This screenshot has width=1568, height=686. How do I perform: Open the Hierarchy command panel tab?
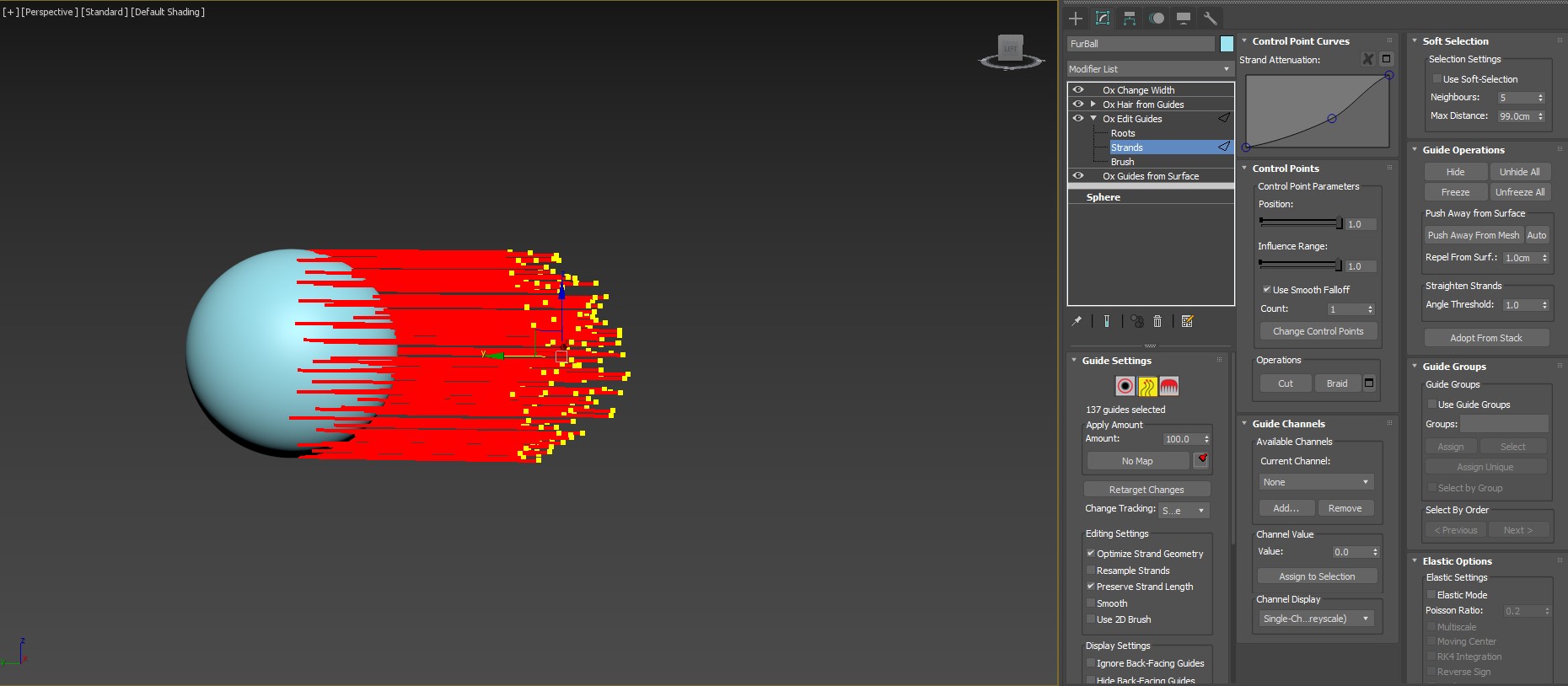click(x=1130, y=18)
